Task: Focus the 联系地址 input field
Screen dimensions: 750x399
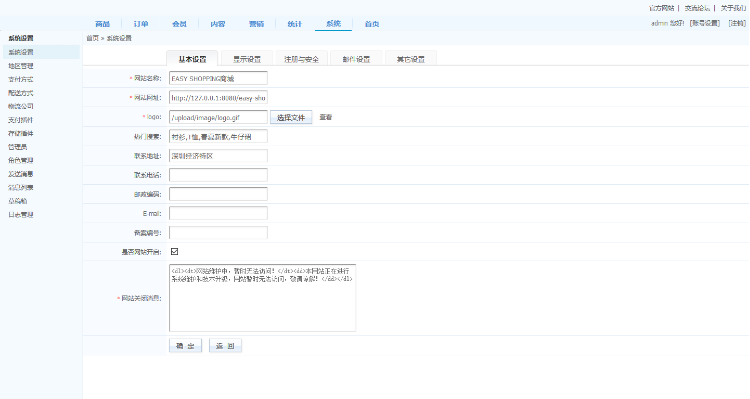Action: pos(218,156)
